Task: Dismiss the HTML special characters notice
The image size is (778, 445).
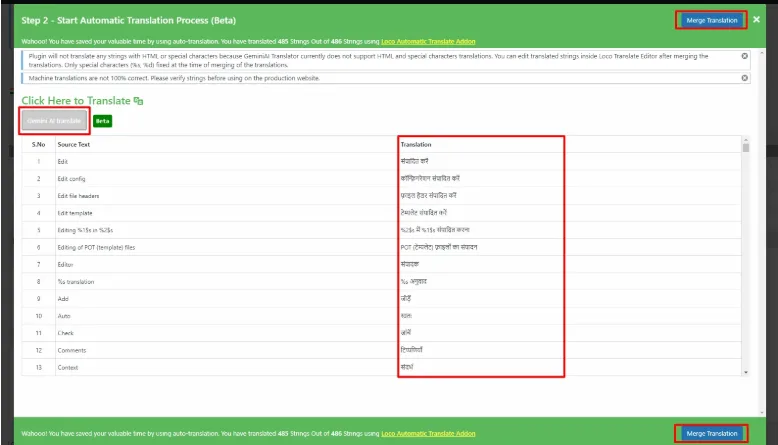Action: click(744, 56)
